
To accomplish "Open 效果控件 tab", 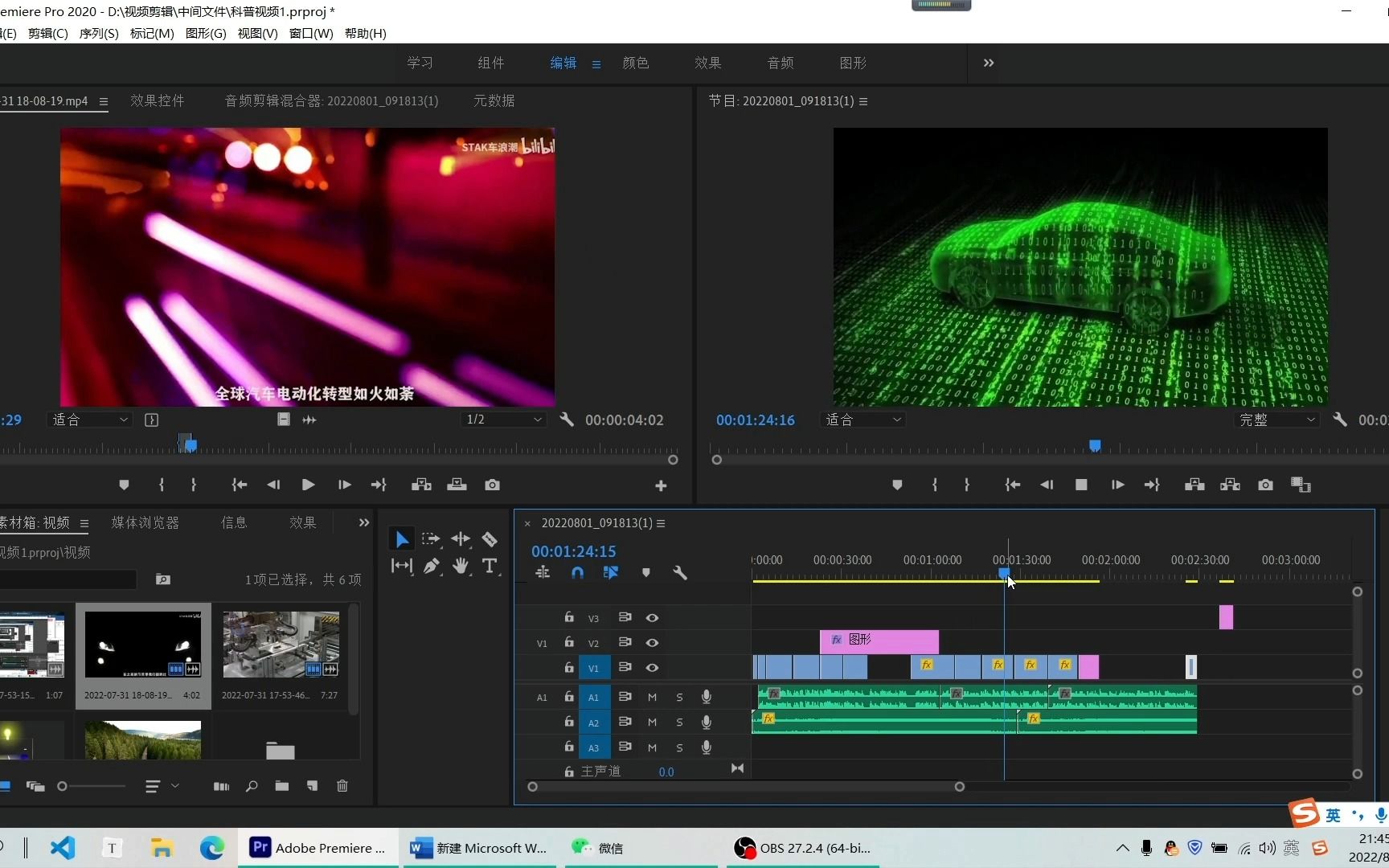I will click(x=158, y=100).
